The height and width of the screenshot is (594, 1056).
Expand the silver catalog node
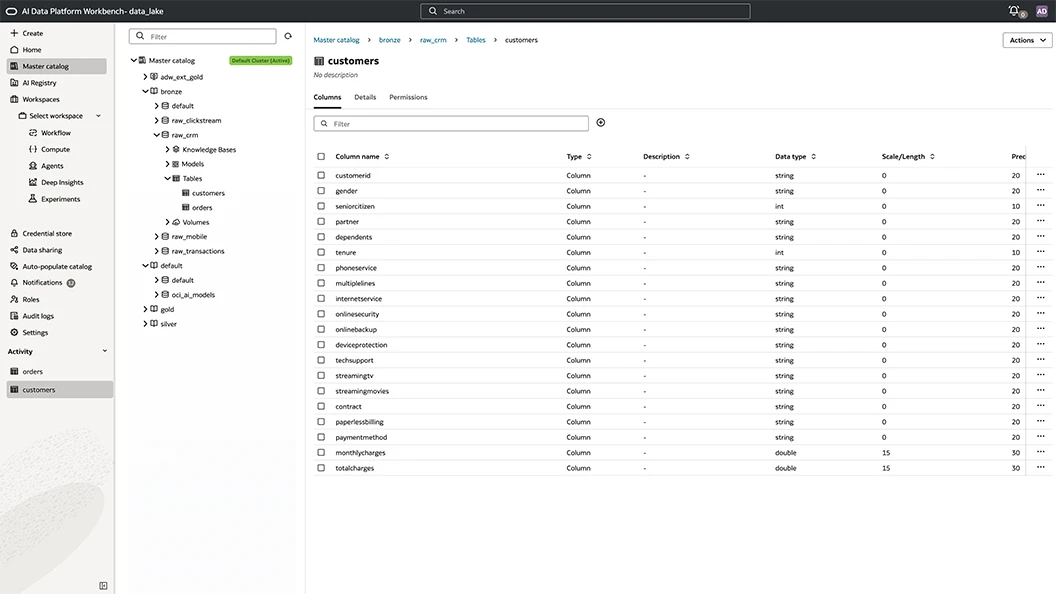point(145,324)
